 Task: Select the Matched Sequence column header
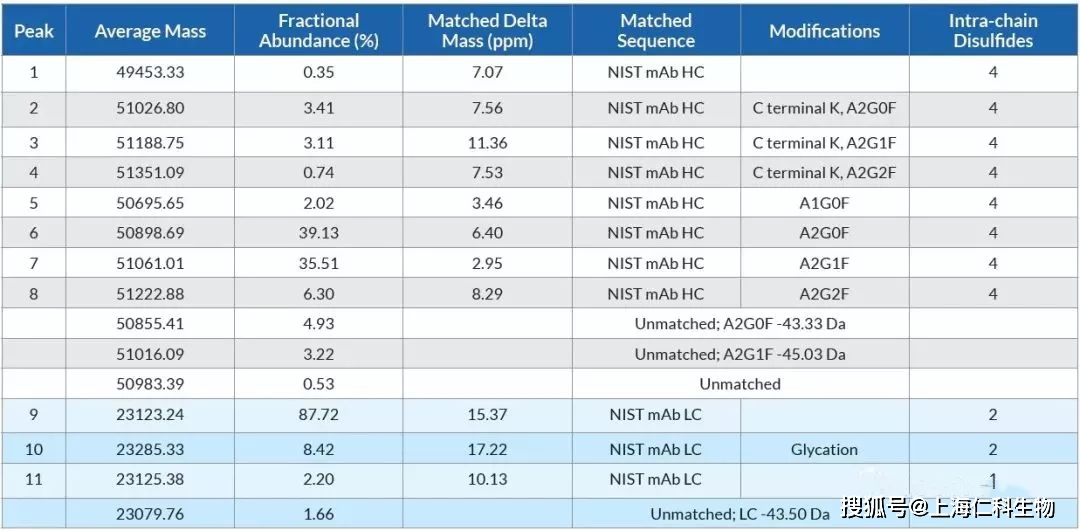(x=656, y=31)
